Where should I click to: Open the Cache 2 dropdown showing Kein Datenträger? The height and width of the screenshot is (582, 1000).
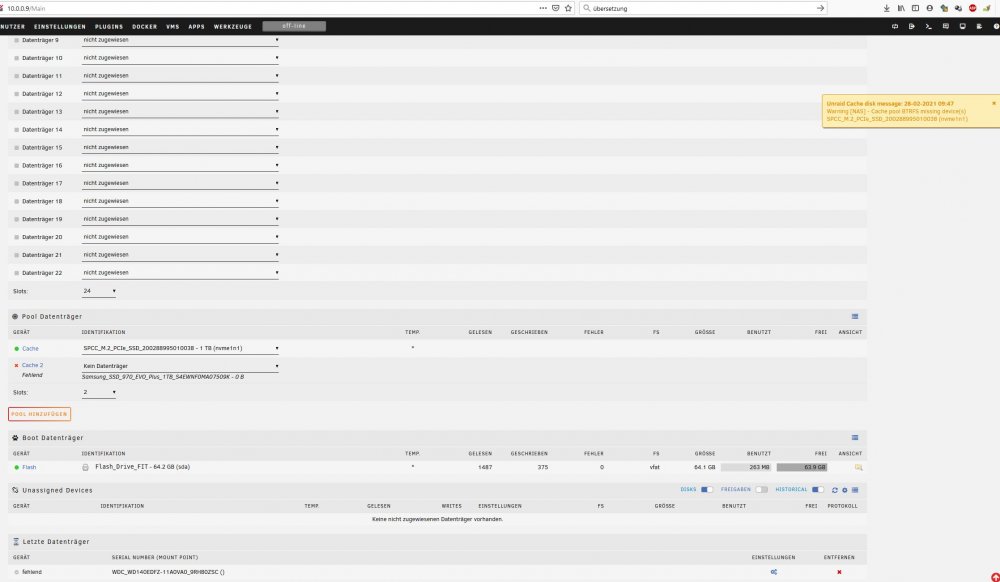pos(180,366)
